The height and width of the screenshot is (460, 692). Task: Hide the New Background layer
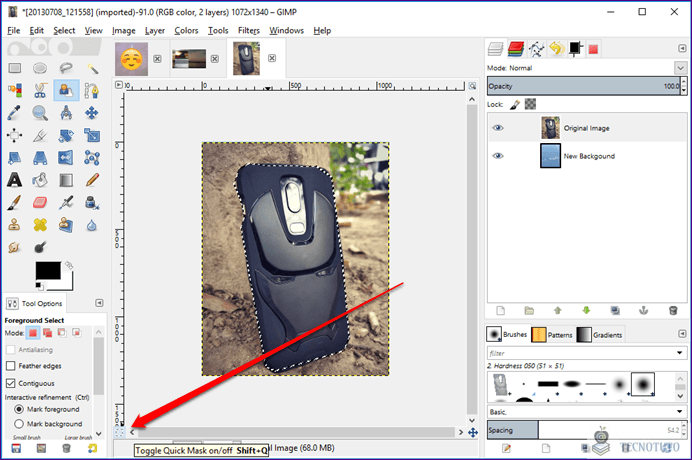click(498, 156)
